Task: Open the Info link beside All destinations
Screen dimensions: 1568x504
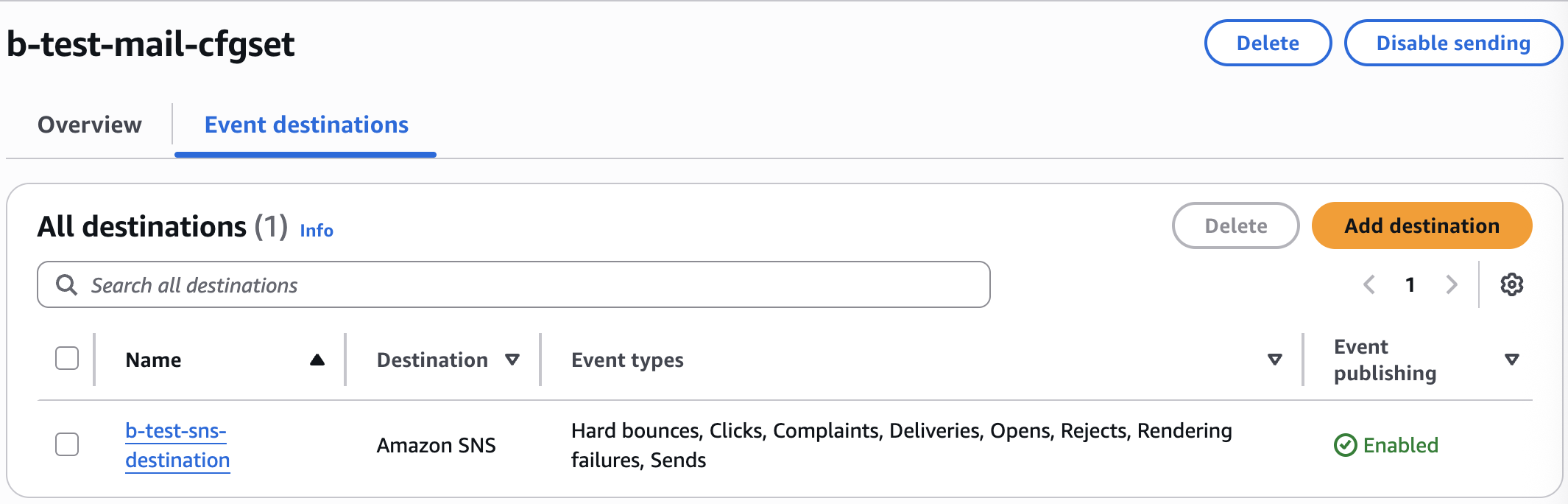Action: (x=317, y=231)
